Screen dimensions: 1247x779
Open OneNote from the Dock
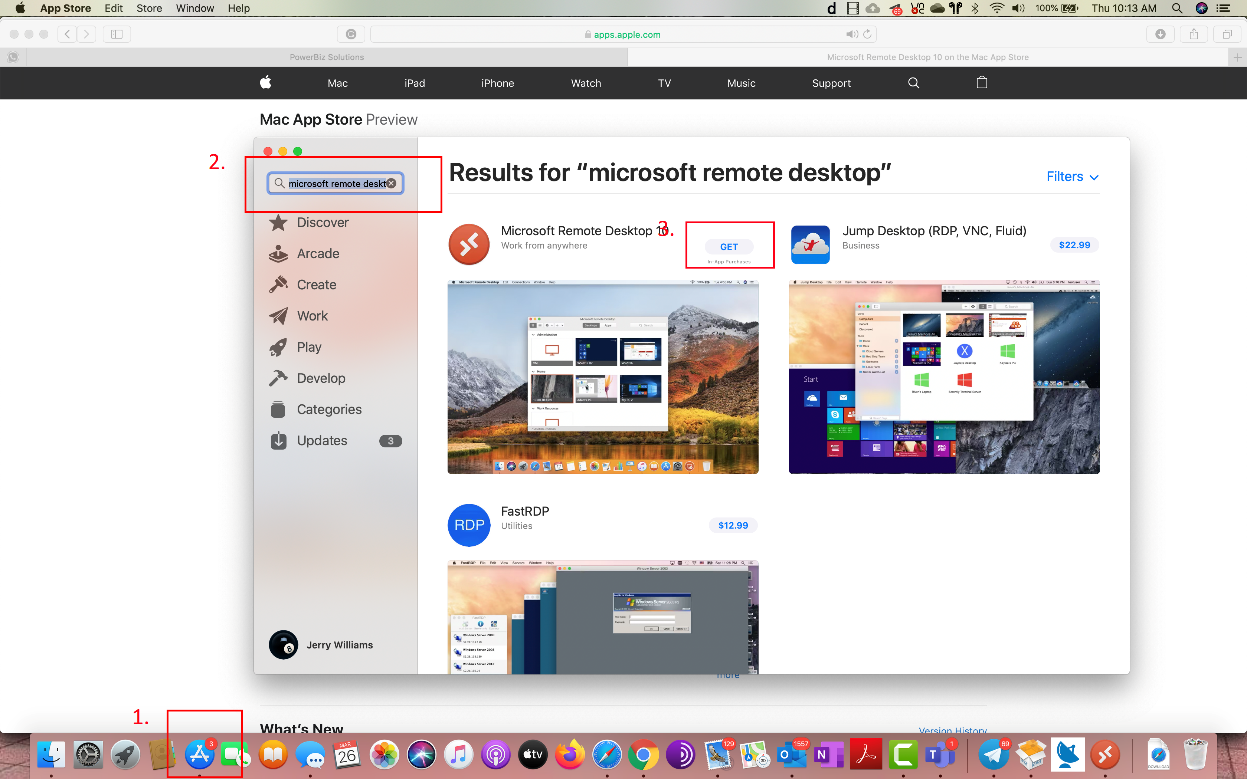829,755
